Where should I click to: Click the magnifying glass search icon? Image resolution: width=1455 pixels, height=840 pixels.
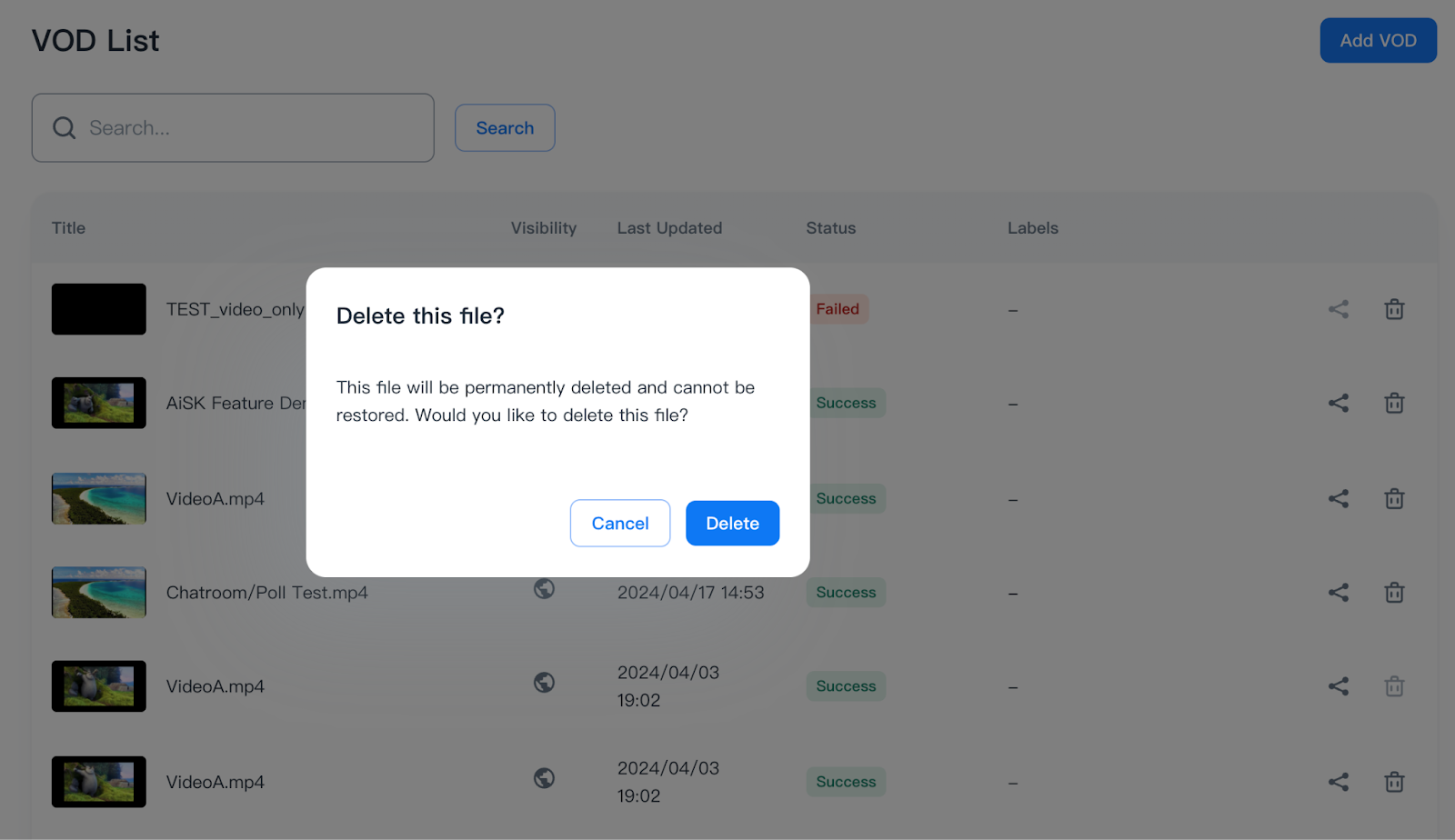(64, 128)
